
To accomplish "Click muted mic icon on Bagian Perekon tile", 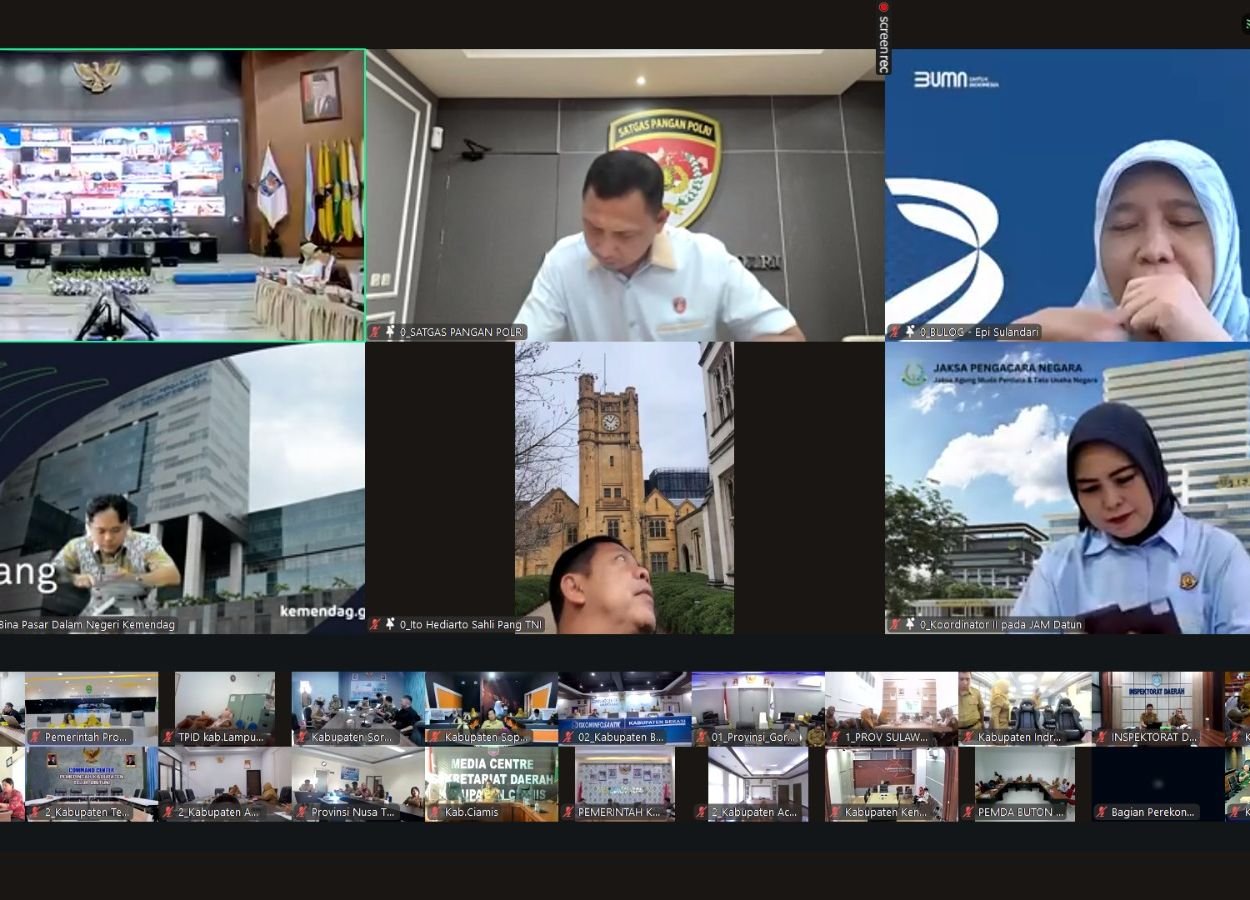I will [x=1101, y=812].
